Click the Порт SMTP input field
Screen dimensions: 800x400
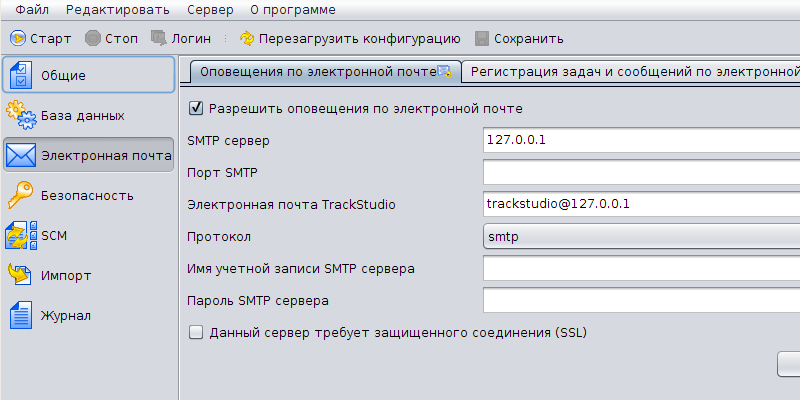(x=641, y=172)
